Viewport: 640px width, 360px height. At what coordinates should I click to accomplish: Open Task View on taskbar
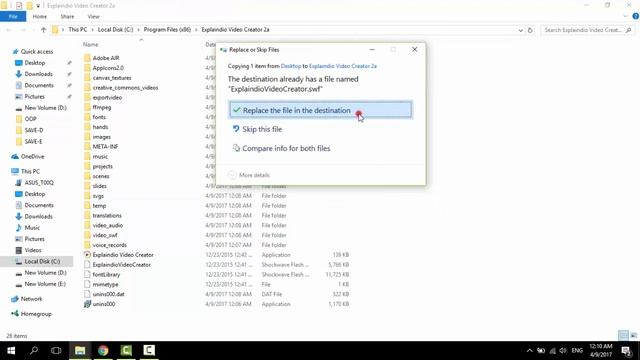pos(56,351)
